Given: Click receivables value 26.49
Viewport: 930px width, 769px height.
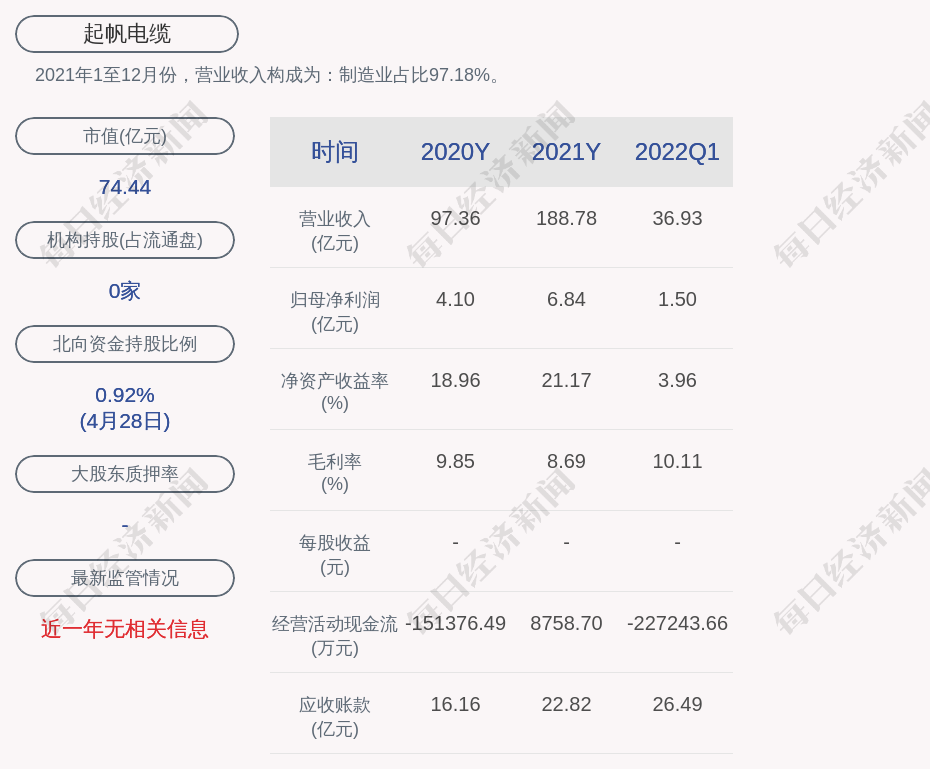Looking at the screenshot, I should 677,704.
